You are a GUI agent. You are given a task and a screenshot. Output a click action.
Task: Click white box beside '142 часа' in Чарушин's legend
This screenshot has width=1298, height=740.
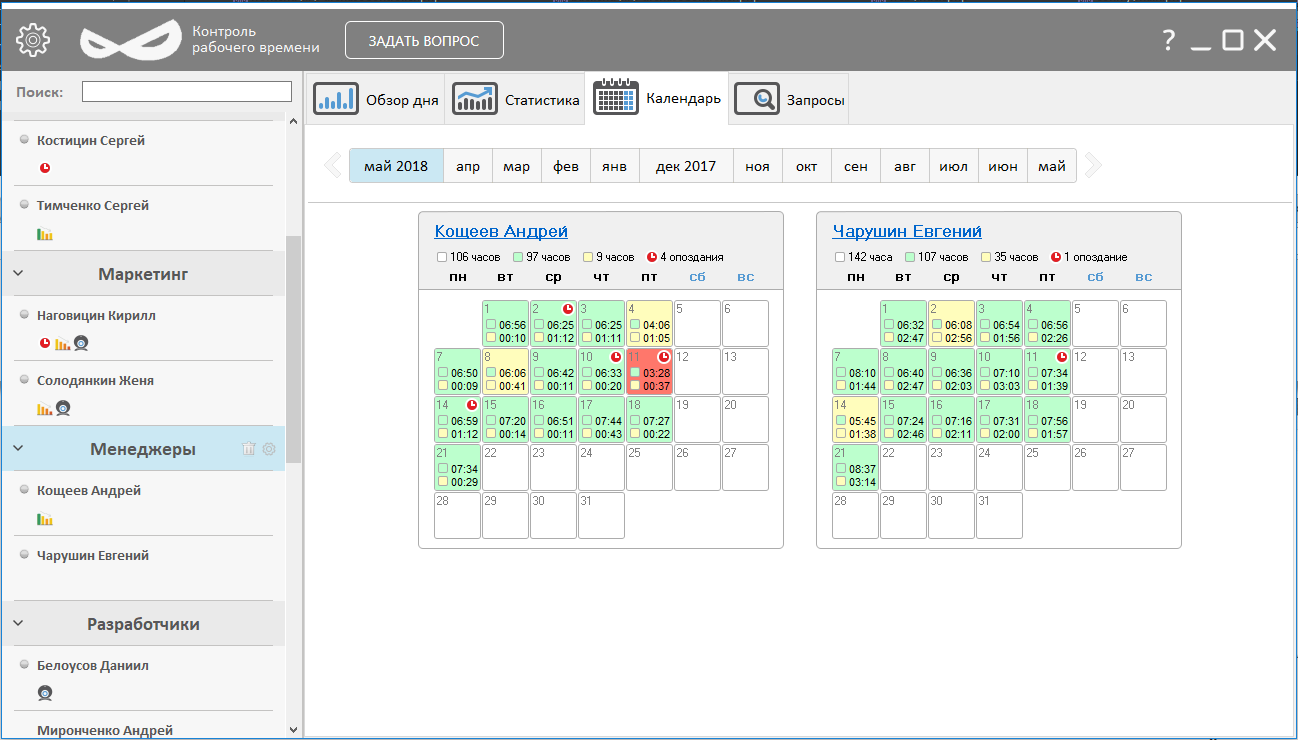[x=839, y=257]
